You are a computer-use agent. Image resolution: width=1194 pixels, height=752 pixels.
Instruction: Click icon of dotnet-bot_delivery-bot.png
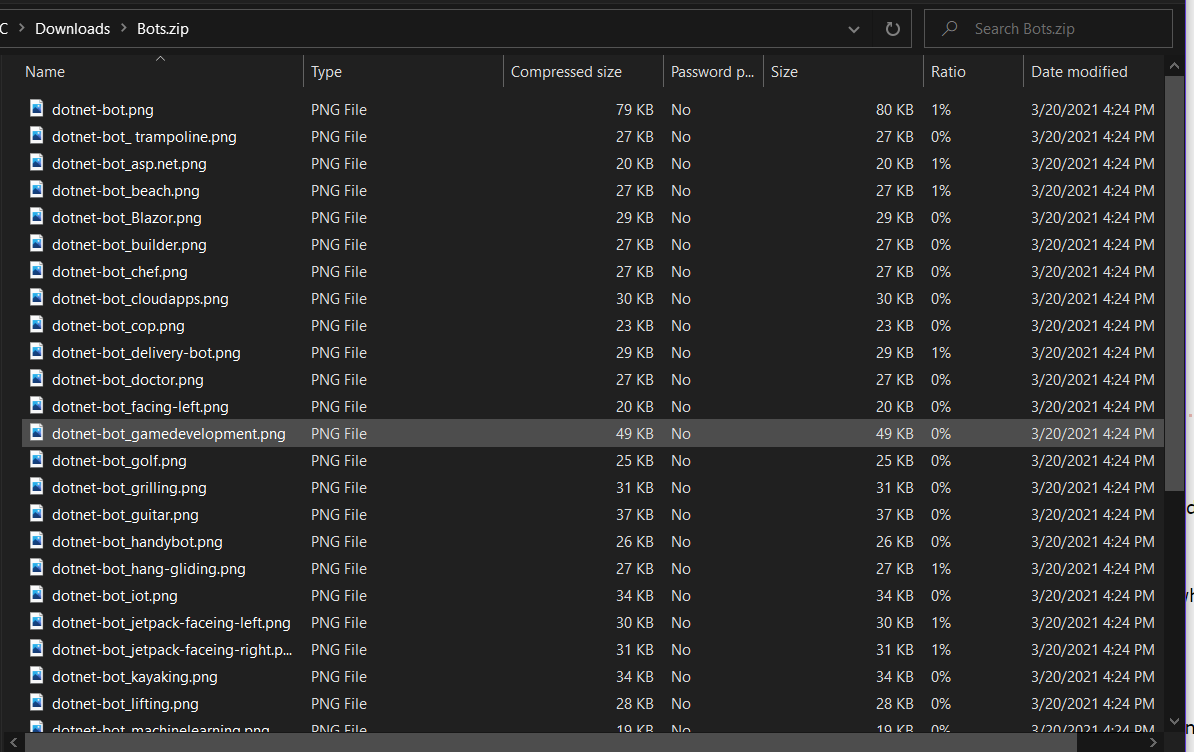click(x=37, y=352)
